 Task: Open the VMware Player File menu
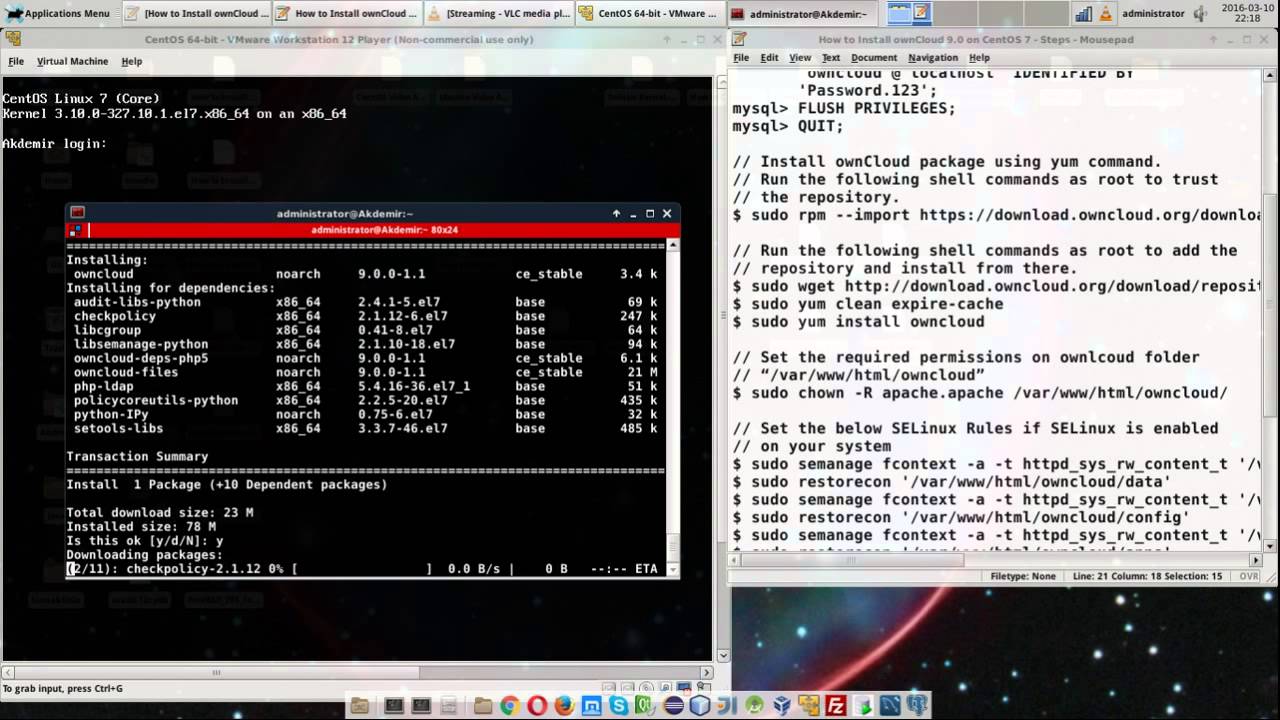pos(16,61)
